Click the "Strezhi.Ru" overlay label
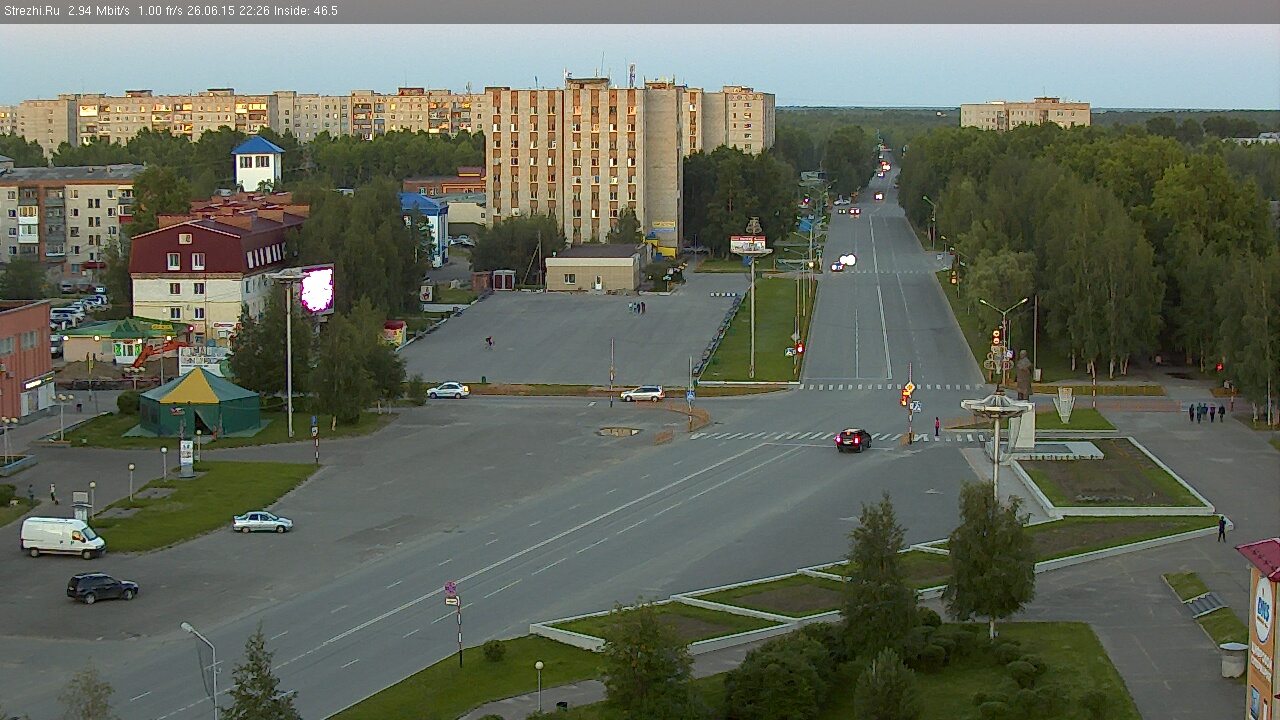 click(31, 11)
